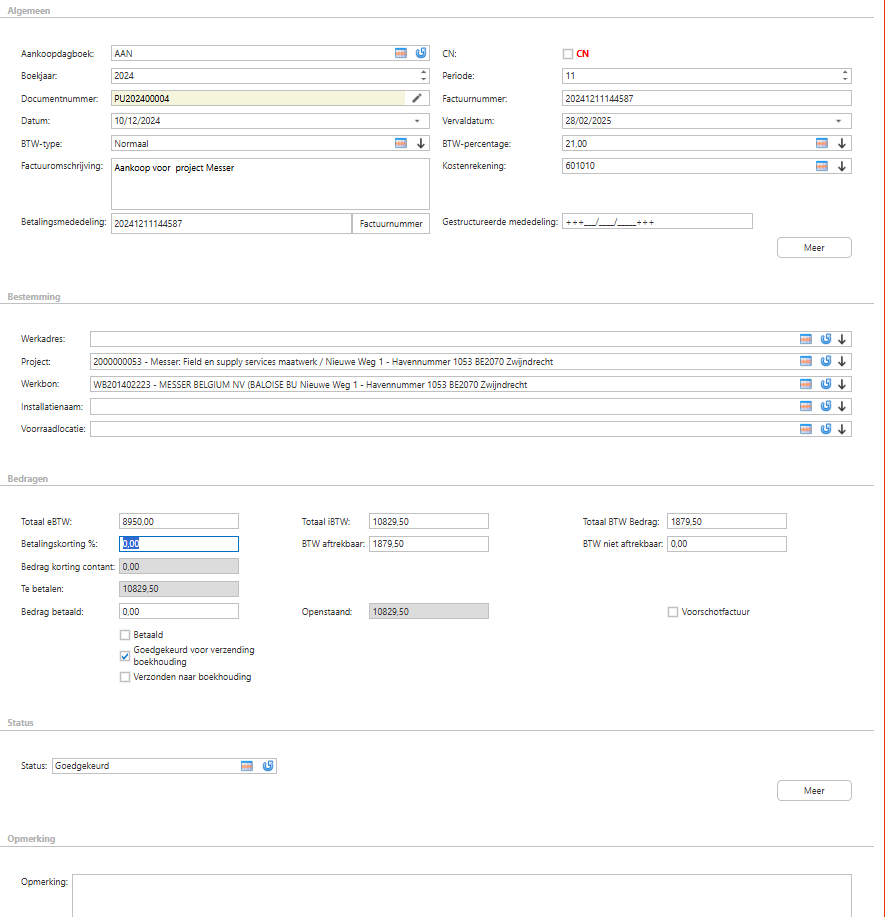Click reset icon in Voorraadlocatie row

826,429
